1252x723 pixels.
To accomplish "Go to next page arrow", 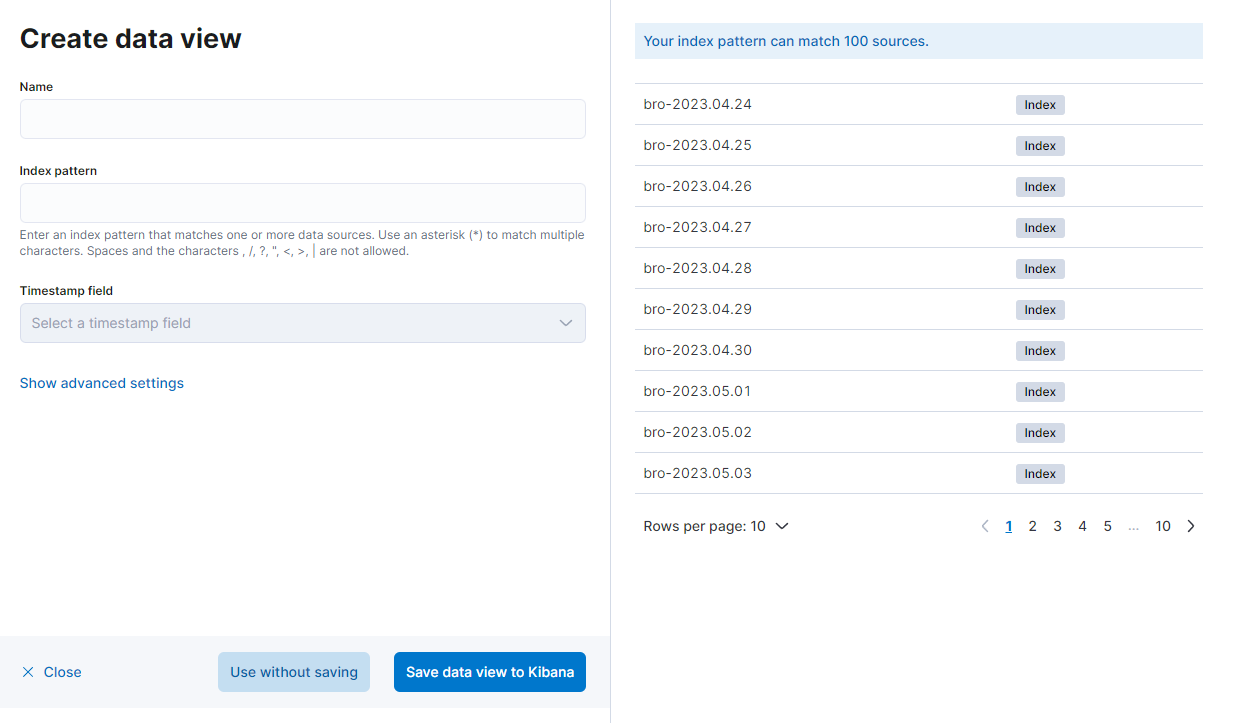I will pyautogui.click(x=1190, y=526).
